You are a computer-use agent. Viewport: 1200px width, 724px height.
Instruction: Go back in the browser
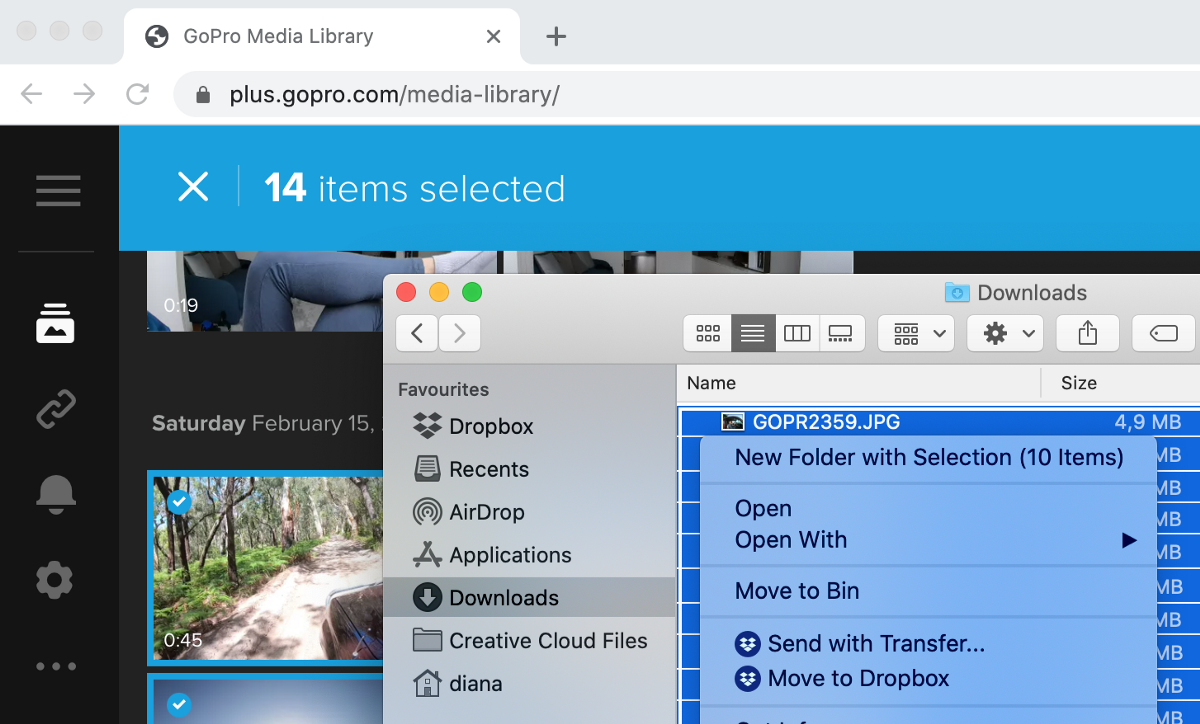click(x=32, y=94)
